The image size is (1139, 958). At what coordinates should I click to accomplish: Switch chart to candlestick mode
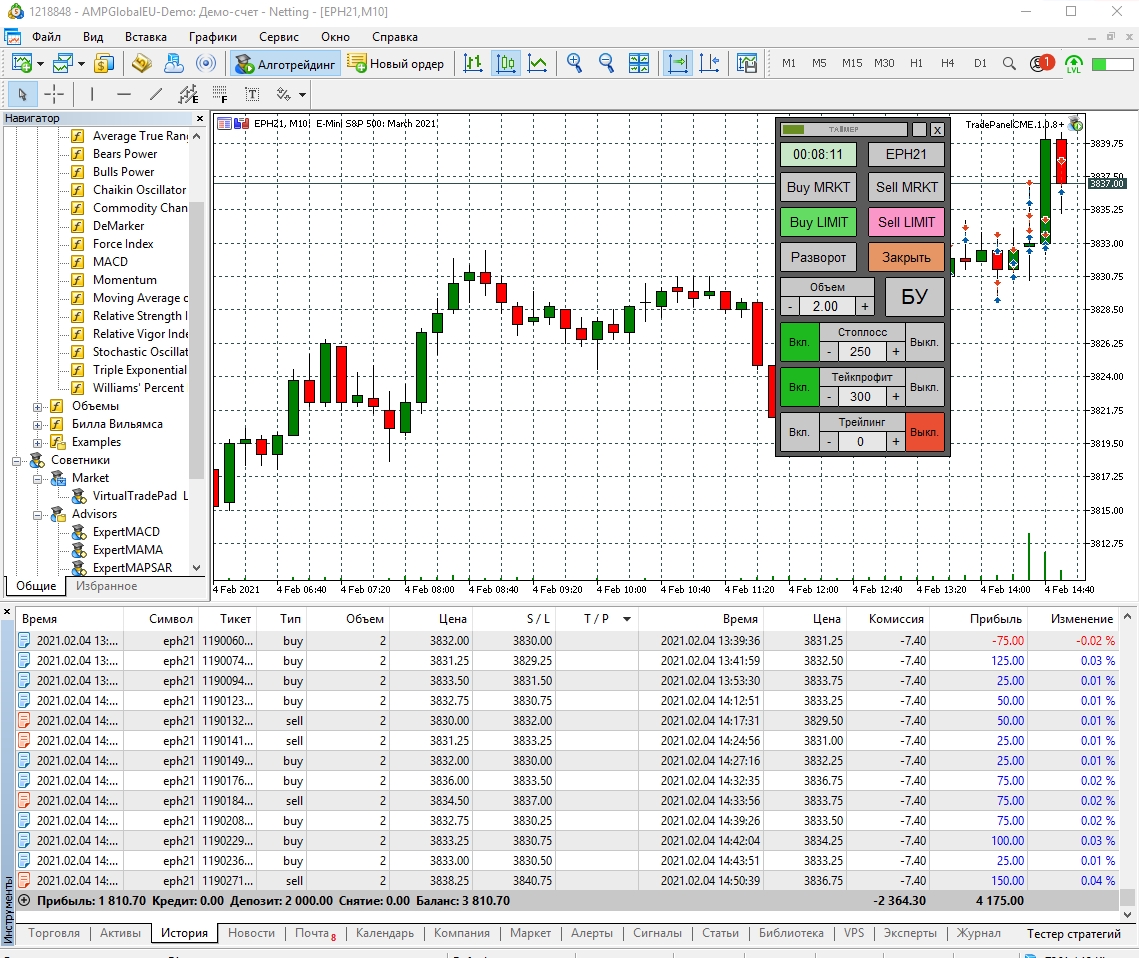[x=506, y=64]
